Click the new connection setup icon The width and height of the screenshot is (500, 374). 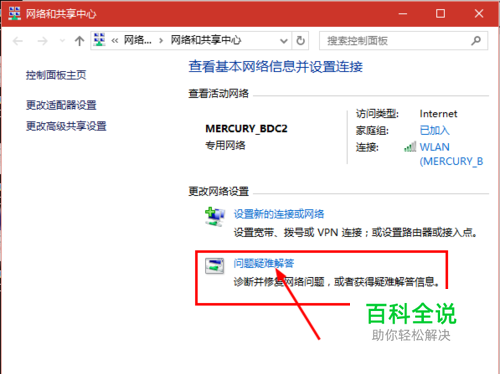point(214,217)
